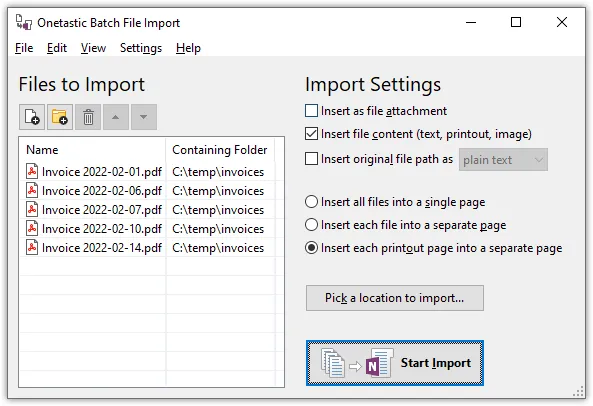Click the Add File icon
This screenshot has height=406, width=593.
click(x=32, y=117)
